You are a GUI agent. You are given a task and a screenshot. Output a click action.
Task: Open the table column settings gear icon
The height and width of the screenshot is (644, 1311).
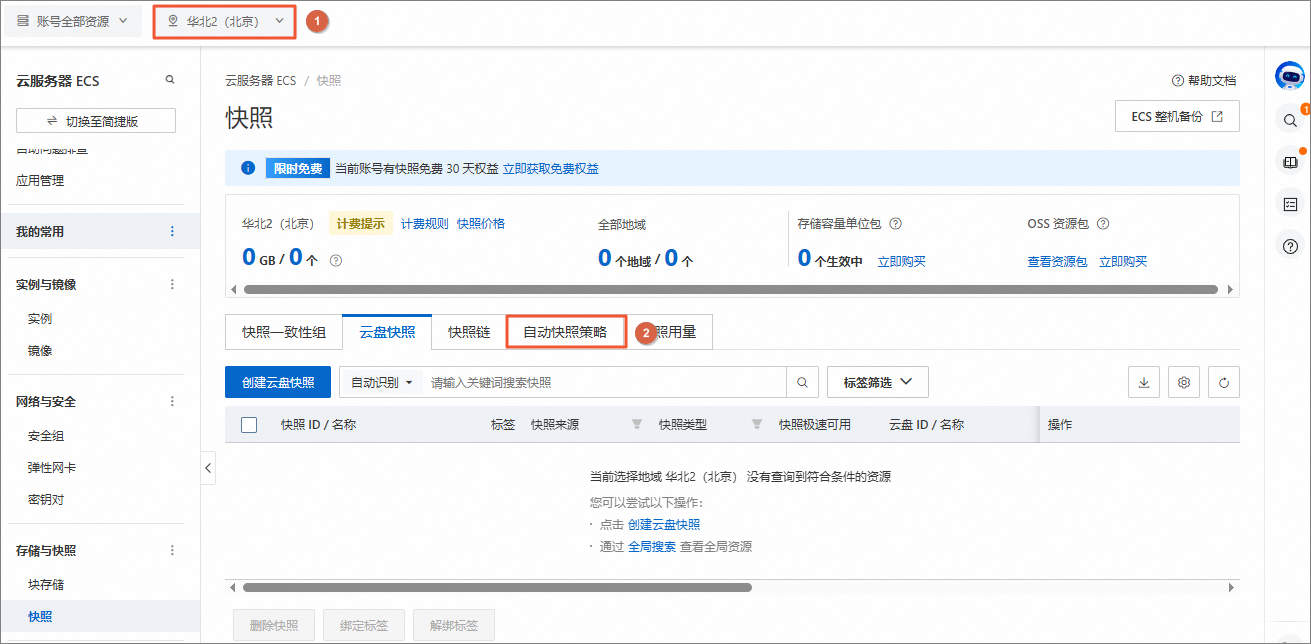pos(1184,382)
